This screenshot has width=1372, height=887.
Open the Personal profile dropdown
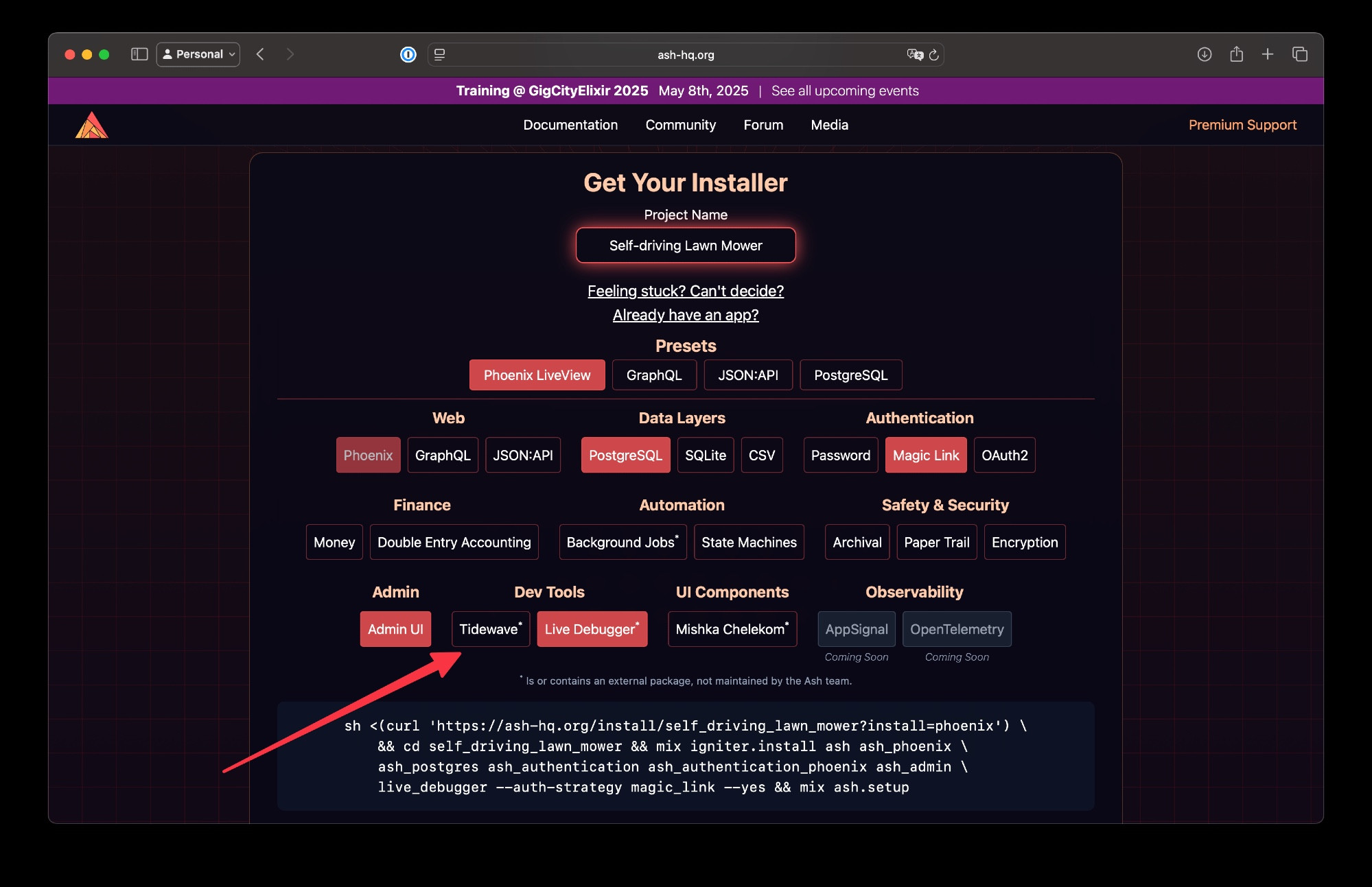click(198, 54)
